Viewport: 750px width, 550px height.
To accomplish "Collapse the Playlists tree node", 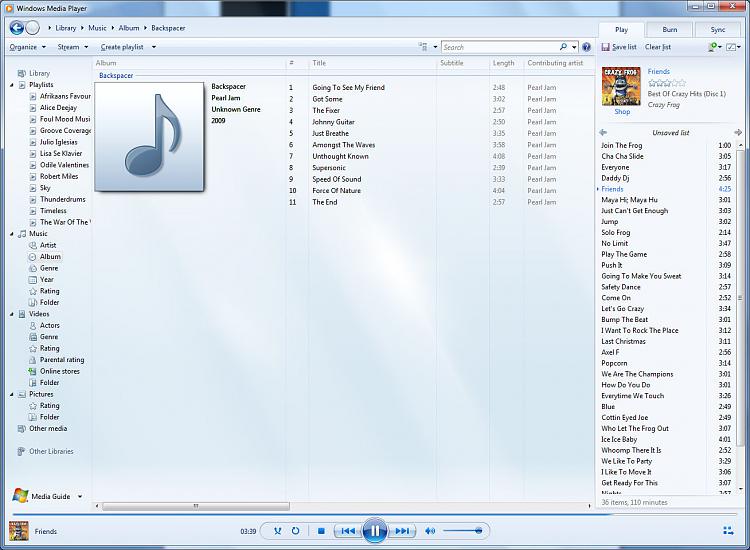I will click(12, 85).
